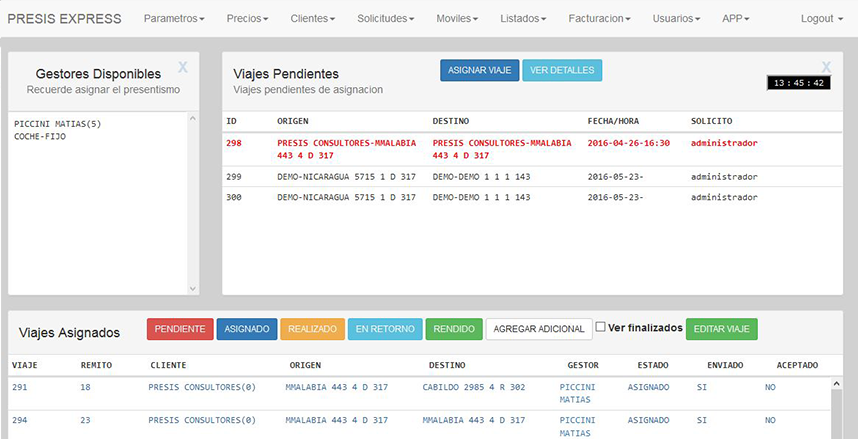Expand the Precios menu
858x439 pixels.
point(248,19)
